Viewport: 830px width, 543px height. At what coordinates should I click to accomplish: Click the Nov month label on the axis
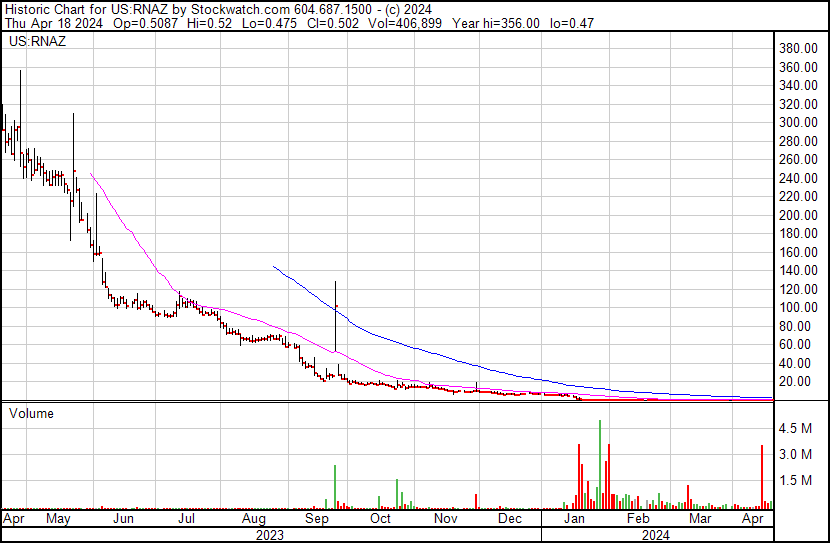pos(446,520)
